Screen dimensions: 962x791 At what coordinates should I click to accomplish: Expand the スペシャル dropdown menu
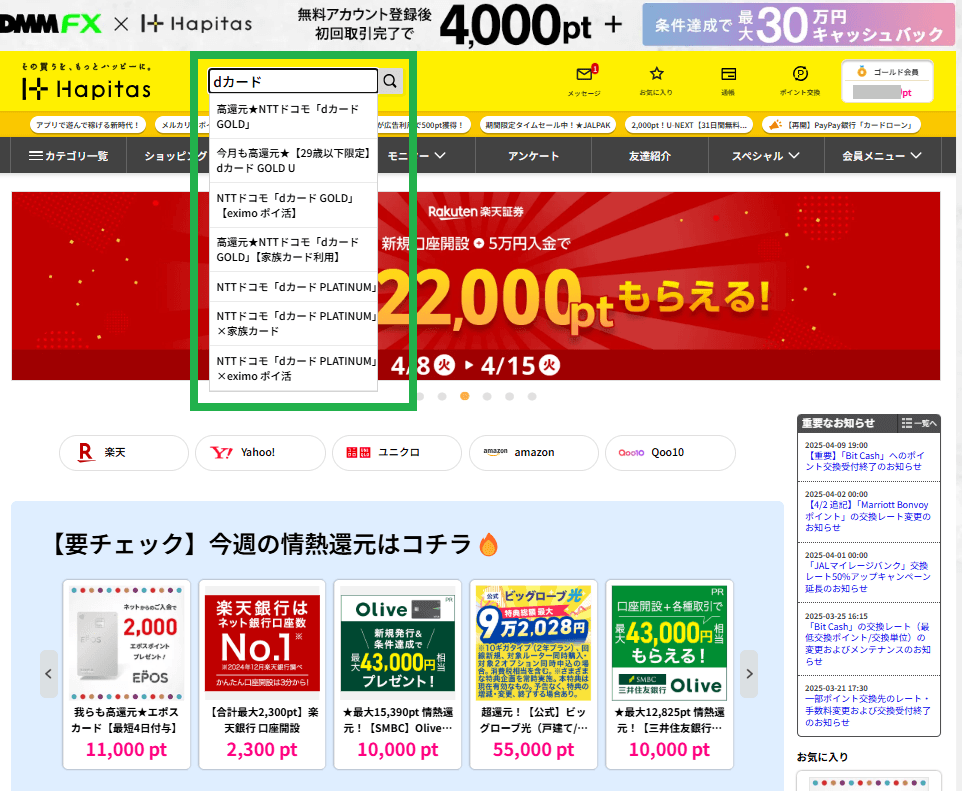(765, 156)
